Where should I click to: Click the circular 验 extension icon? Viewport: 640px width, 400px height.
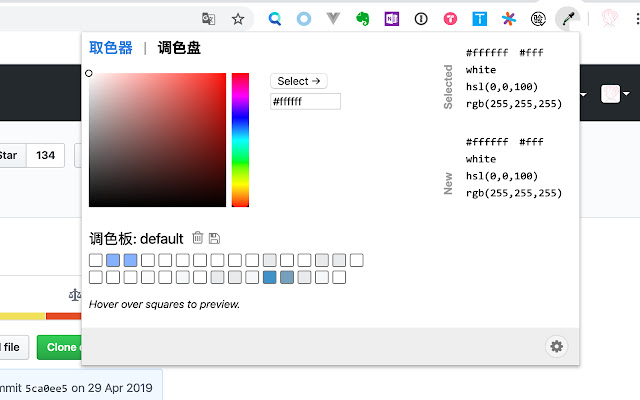(538, 19)
